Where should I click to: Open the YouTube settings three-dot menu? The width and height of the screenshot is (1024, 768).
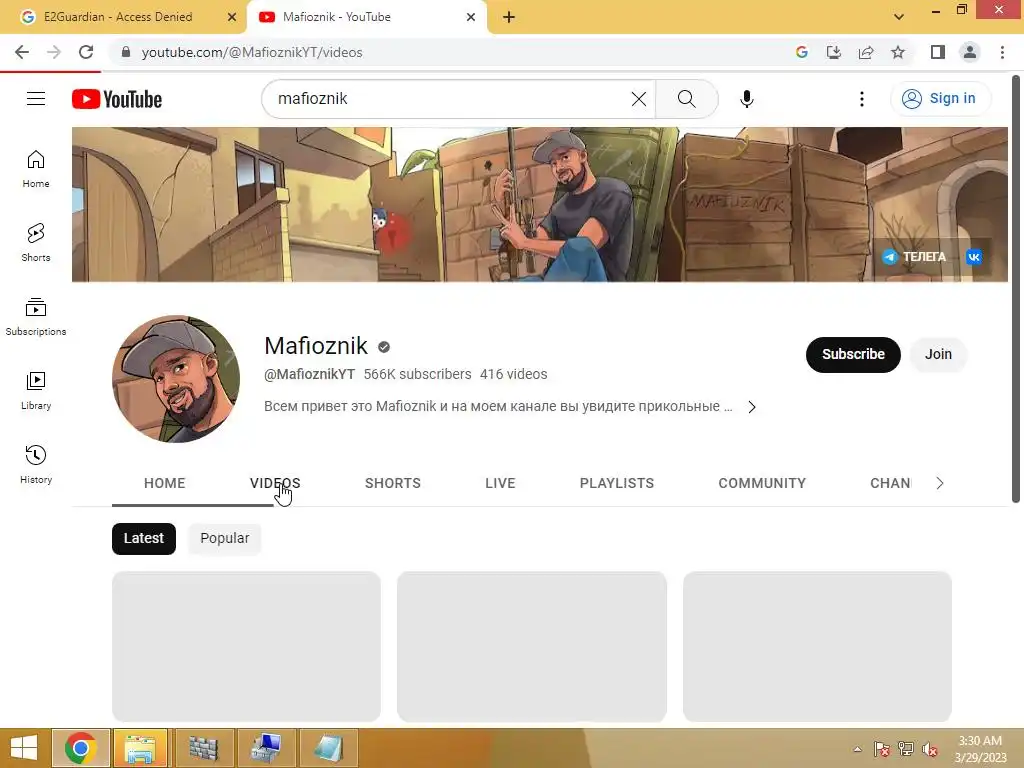861,99
